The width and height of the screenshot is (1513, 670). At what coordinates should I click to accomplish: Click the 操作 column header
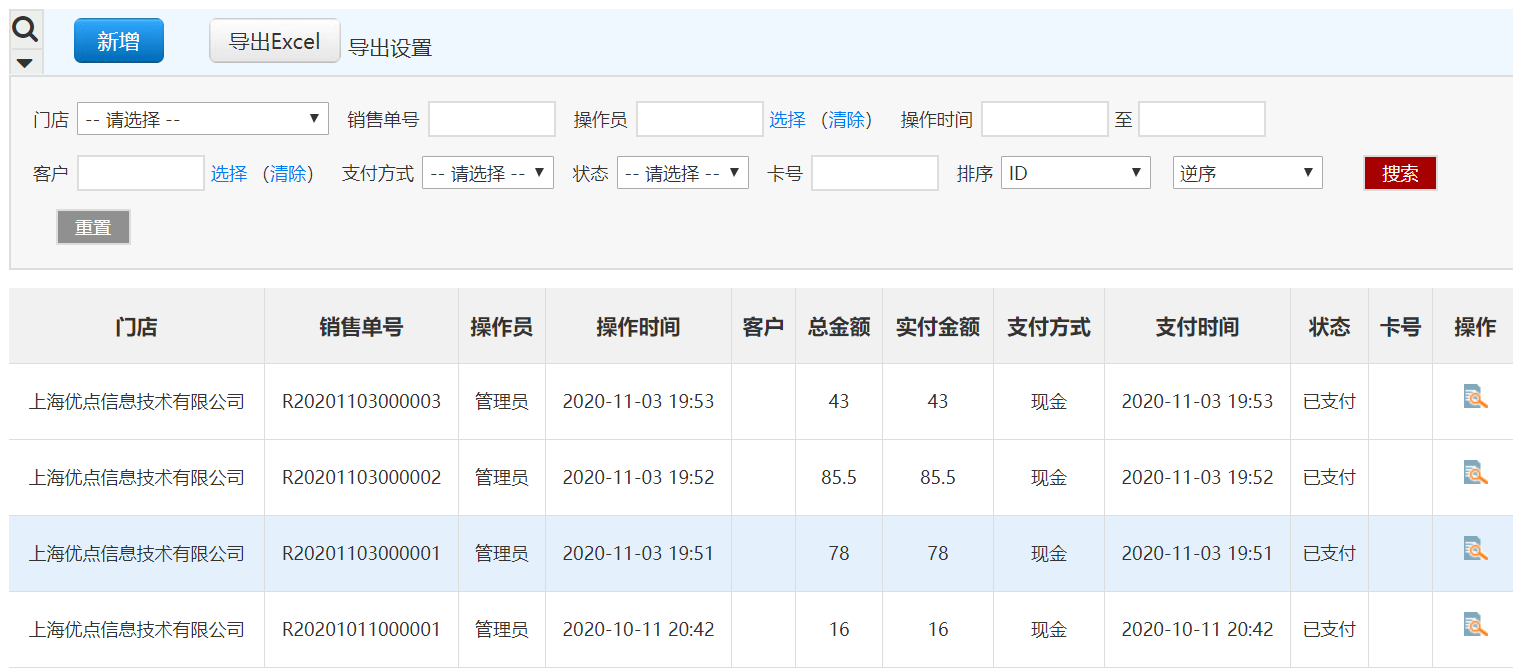point(1475,326)
